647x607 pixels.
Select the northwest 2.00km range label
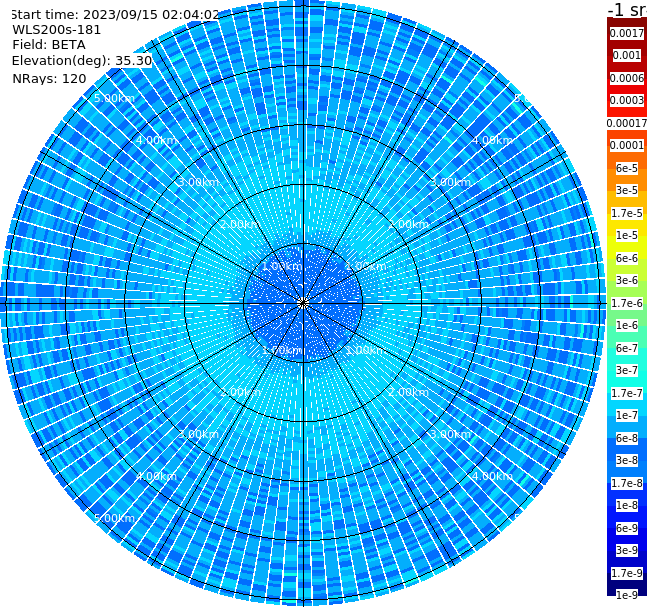241,224
